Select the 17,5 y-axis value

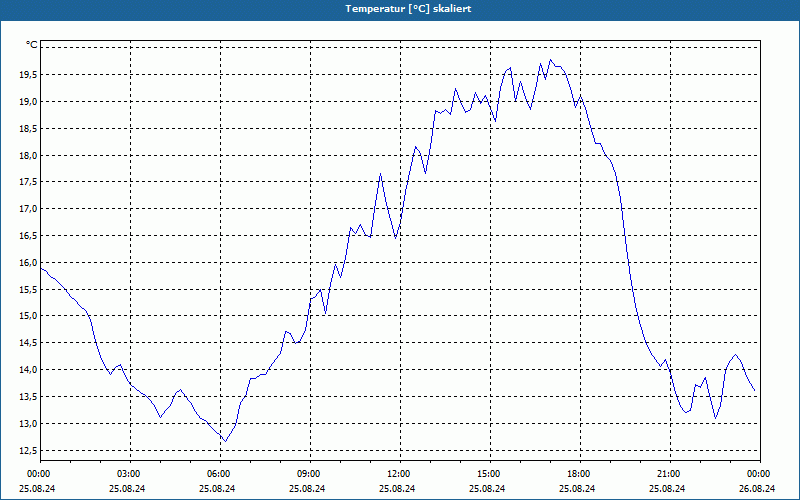[28, 182]
